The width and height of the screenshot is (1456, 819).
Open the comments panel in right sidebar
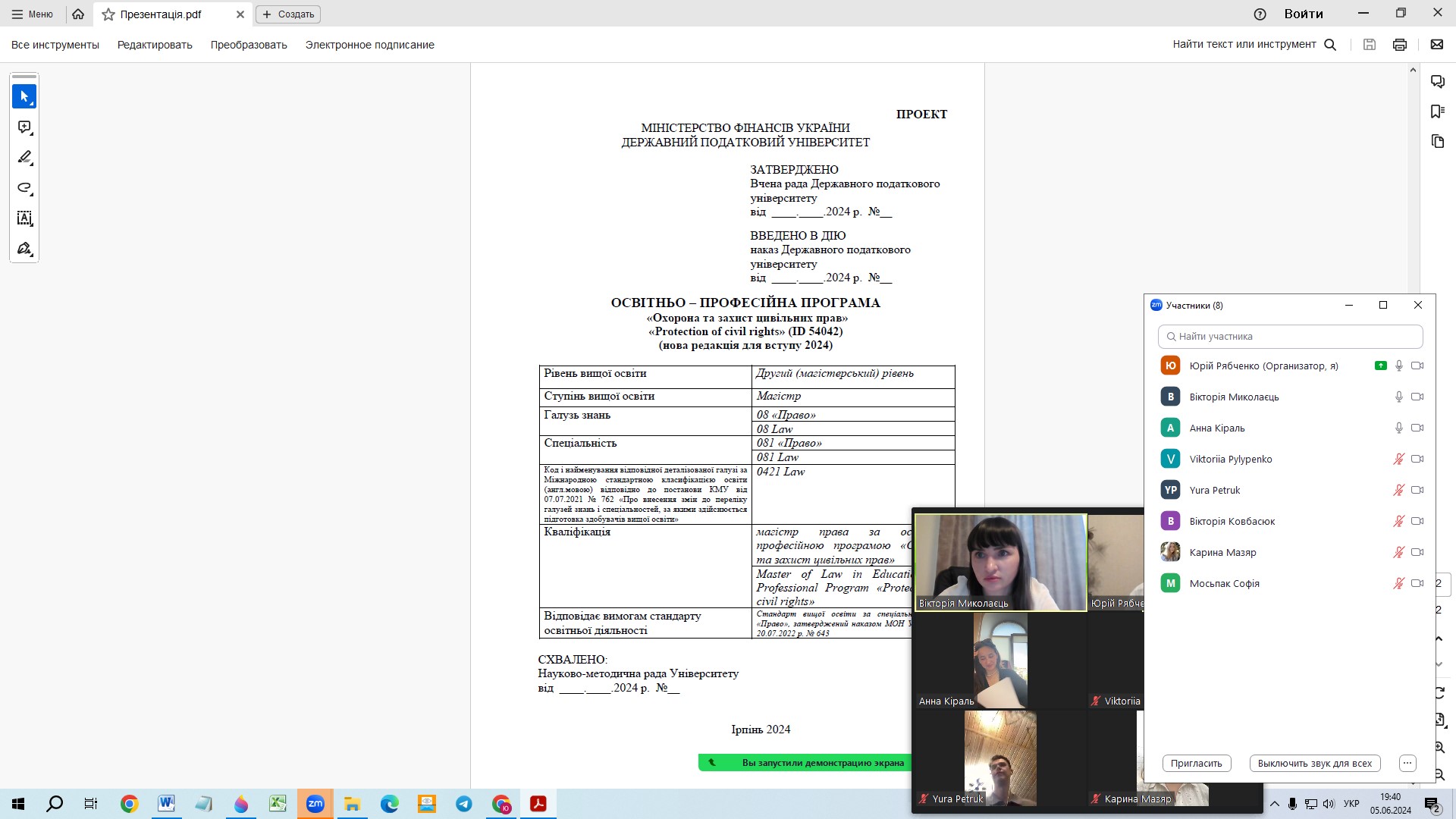tap(1438, 81)
